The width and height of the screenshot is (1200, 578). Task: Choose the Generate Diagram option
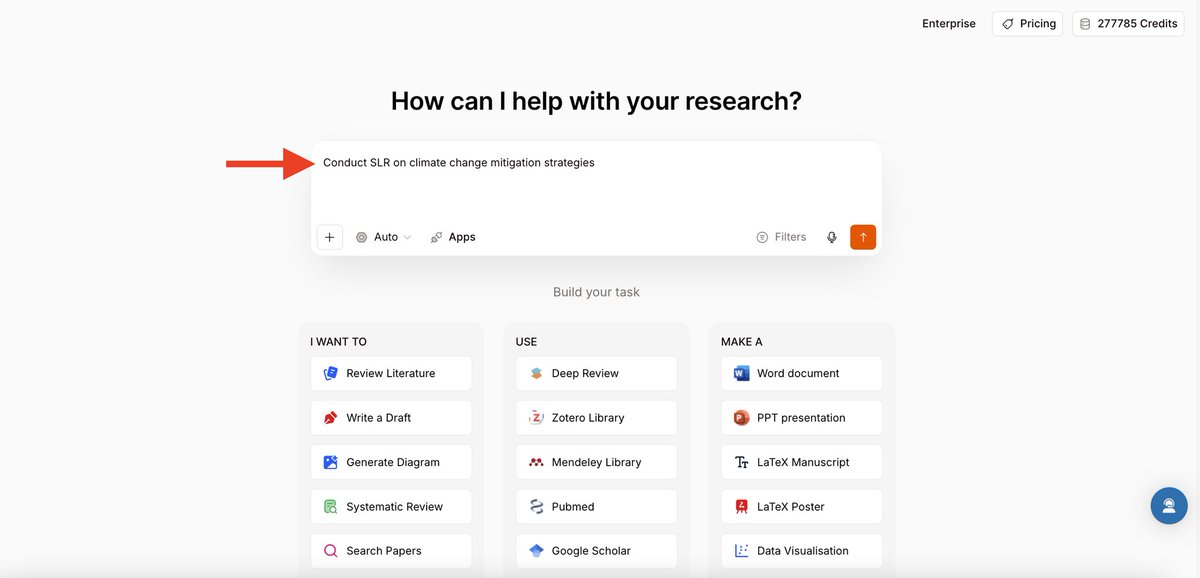(391, 462)
